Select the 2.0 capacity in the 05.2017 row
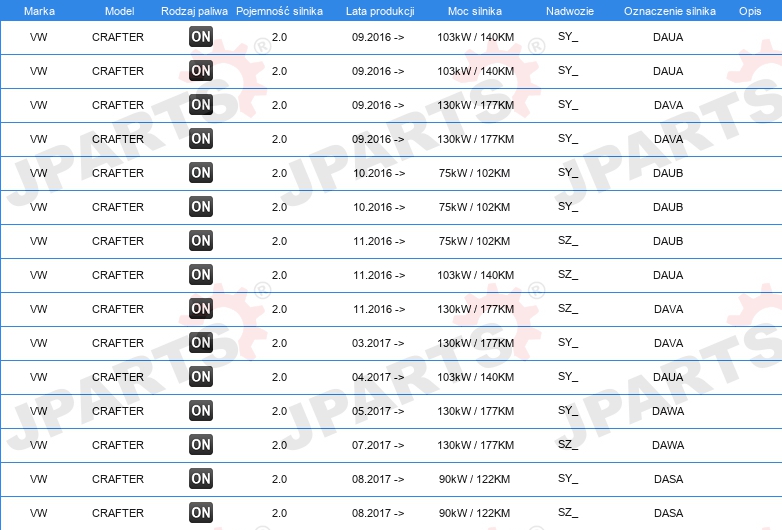This screenshot has width=782, height=530. (279, 411)
